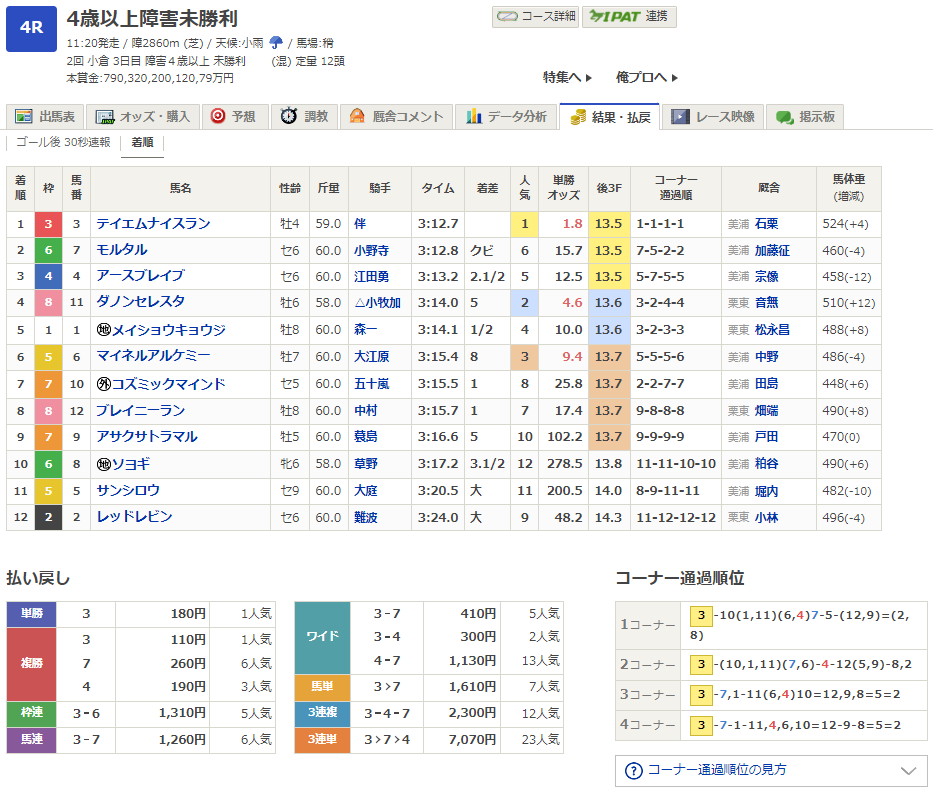The image size is (933, 796).
Task: Click the 掲示板 speech bubble icon
Action: point(784,117)
